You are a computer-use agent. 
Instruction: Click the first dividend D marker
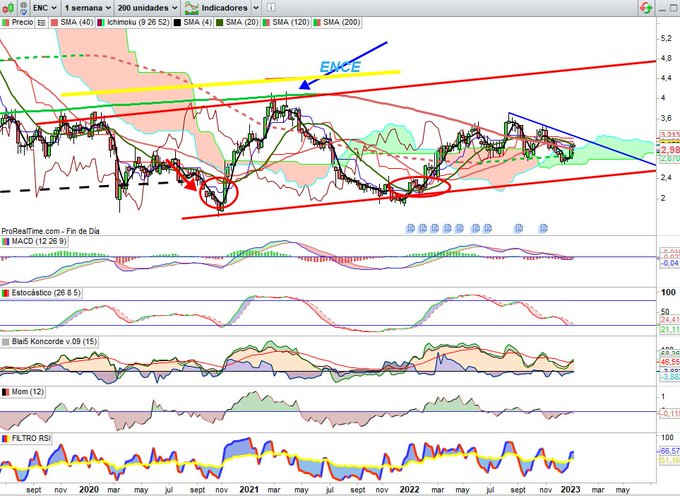point(411,228)
